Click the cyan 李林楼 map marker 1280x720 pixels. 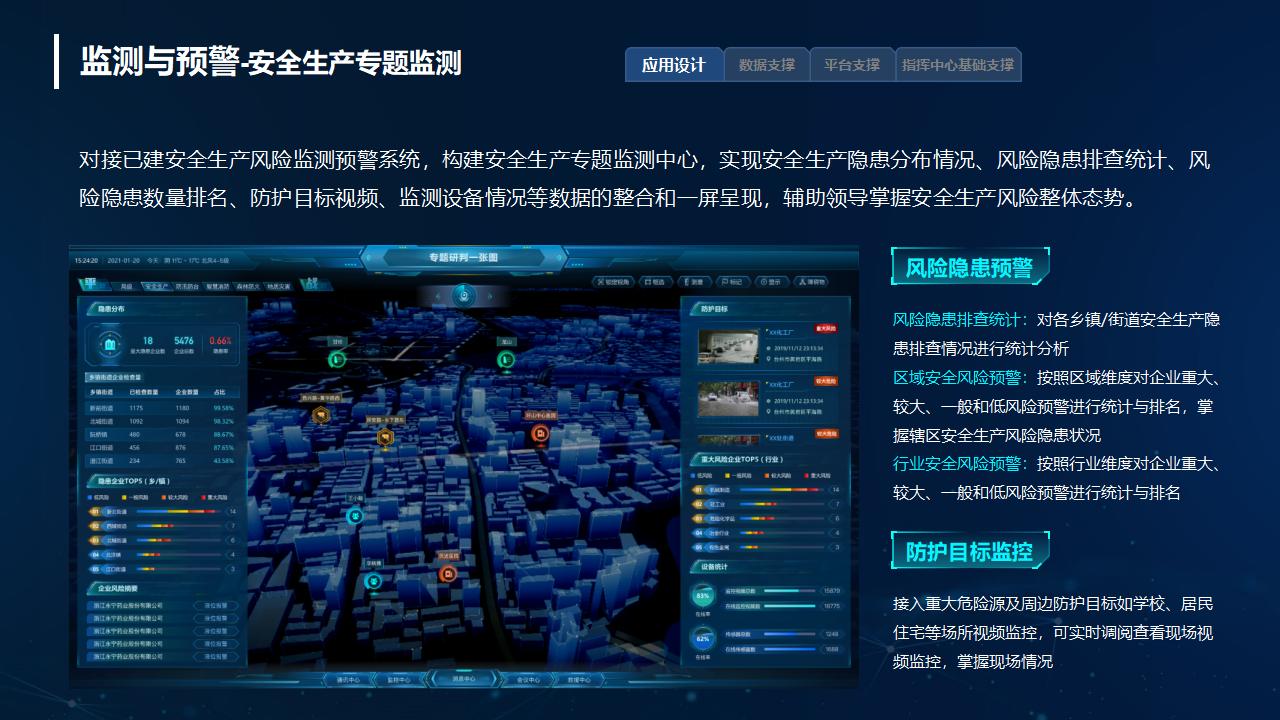(373, 582)
